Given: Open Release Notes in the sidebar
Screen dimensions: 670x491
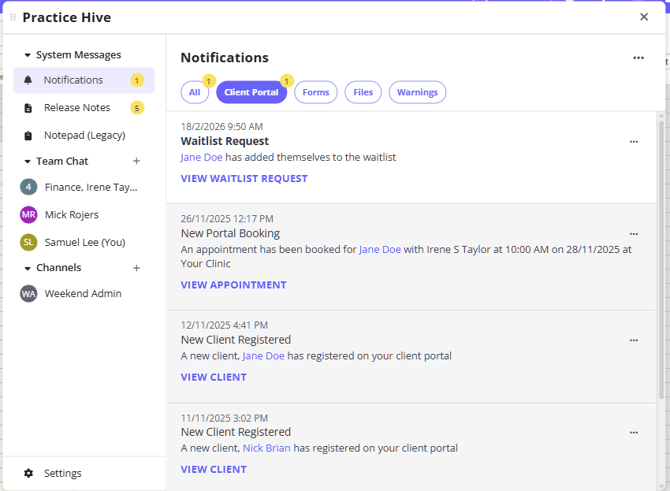Looking at the screenshot, I should click(77, 108).
